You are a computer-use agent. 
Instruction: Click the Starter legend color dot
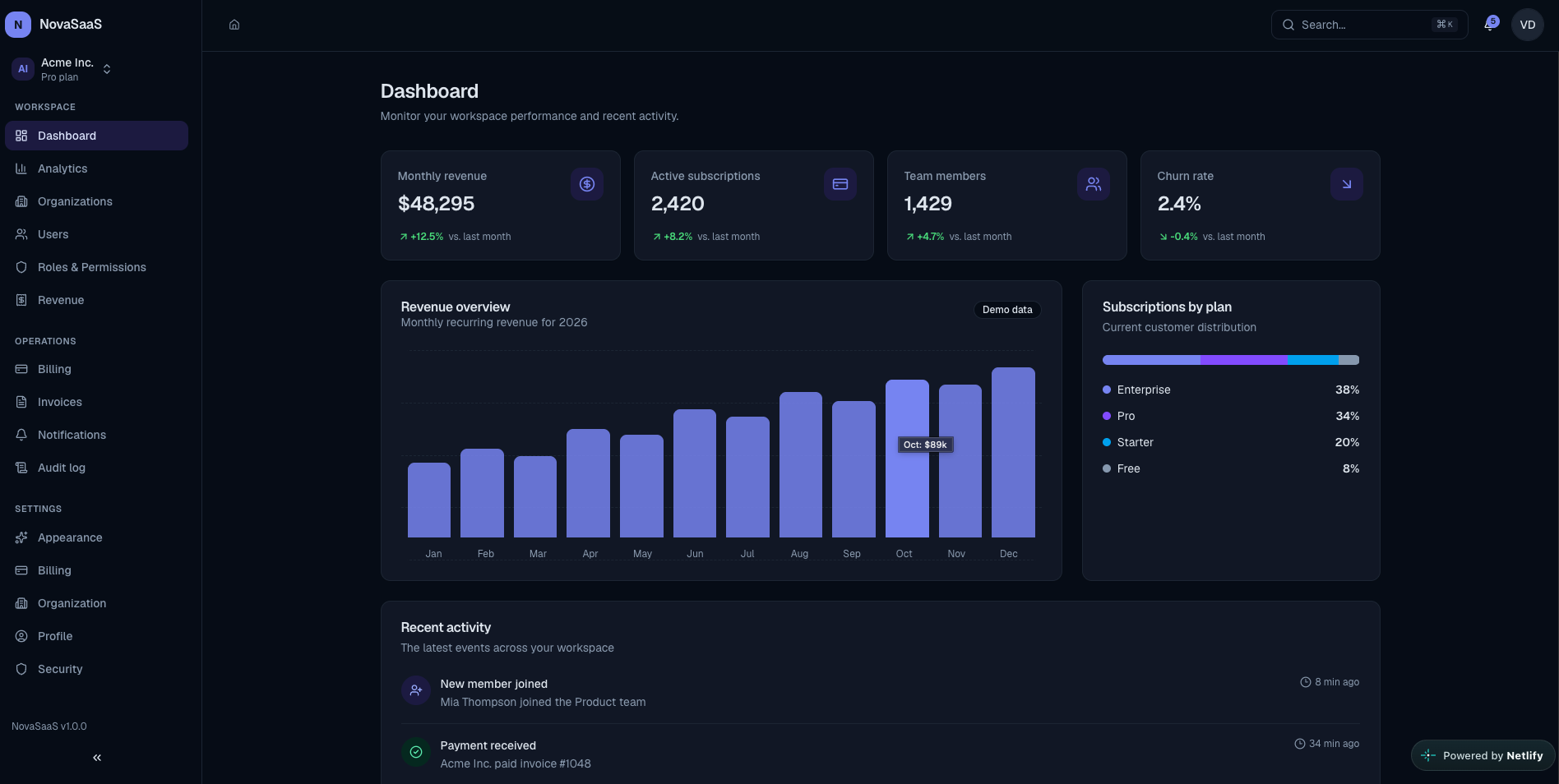[1107, 442]
